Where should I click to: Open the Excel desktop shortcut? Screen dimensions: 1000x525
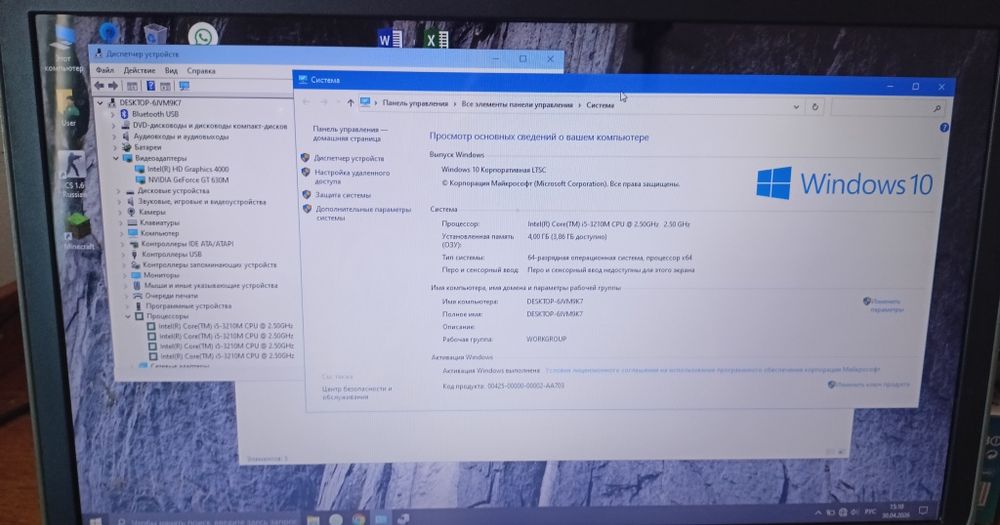[437, 40]
